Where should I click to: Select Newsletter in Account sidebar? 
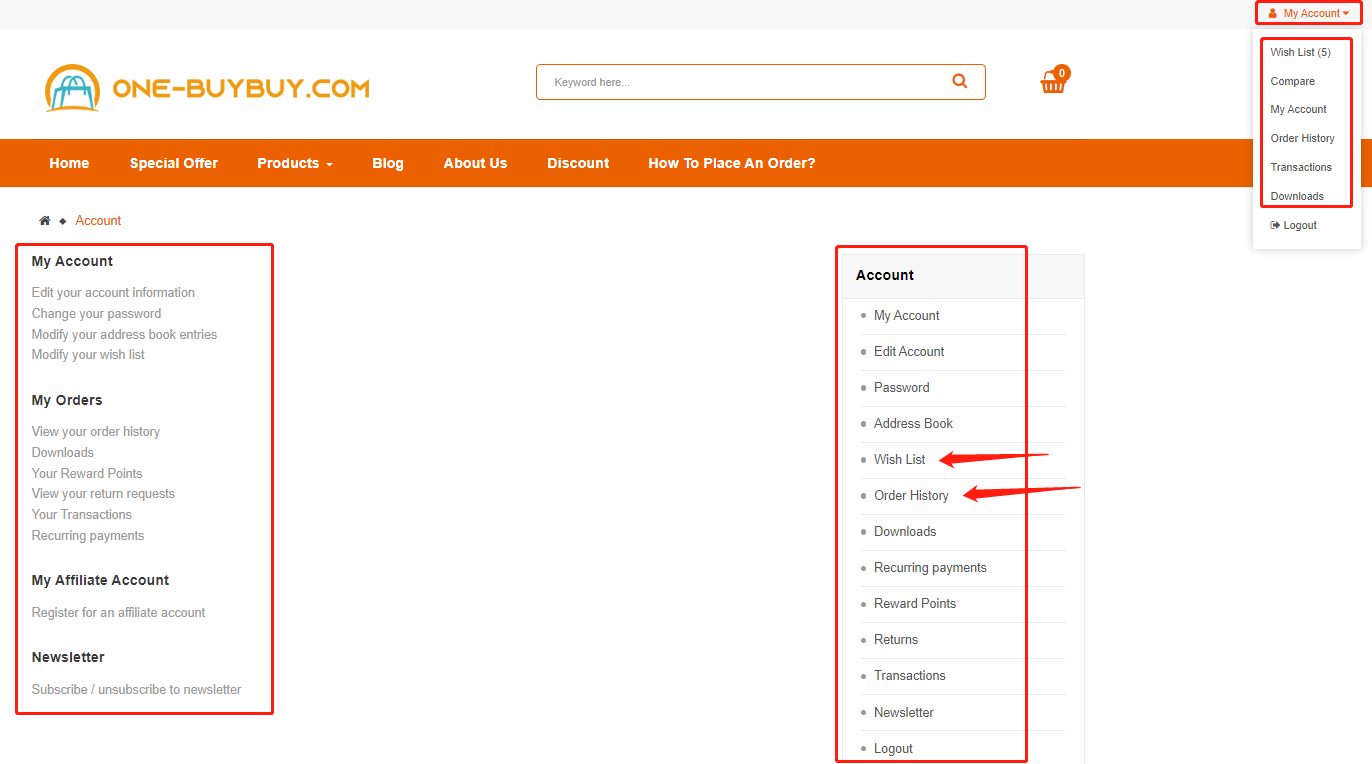pos(904,713)
